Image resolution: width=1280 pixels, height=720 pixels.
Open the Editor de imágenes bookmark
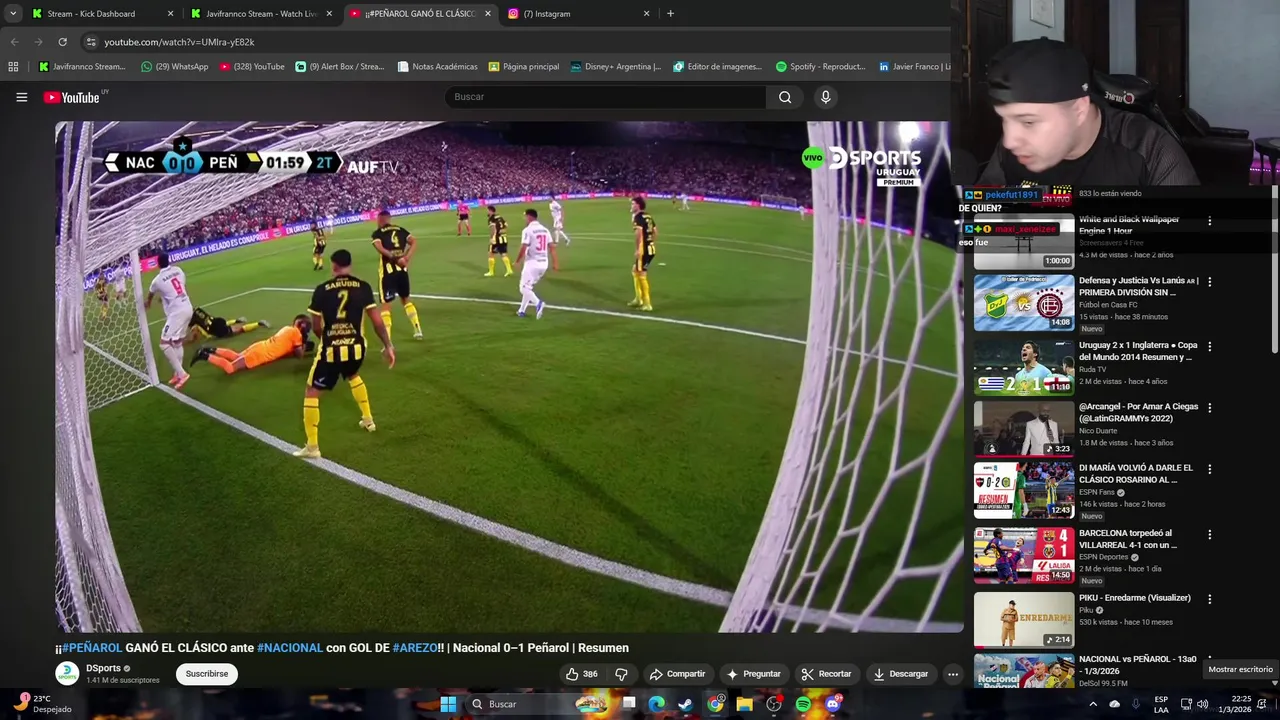tap(718, 67)
